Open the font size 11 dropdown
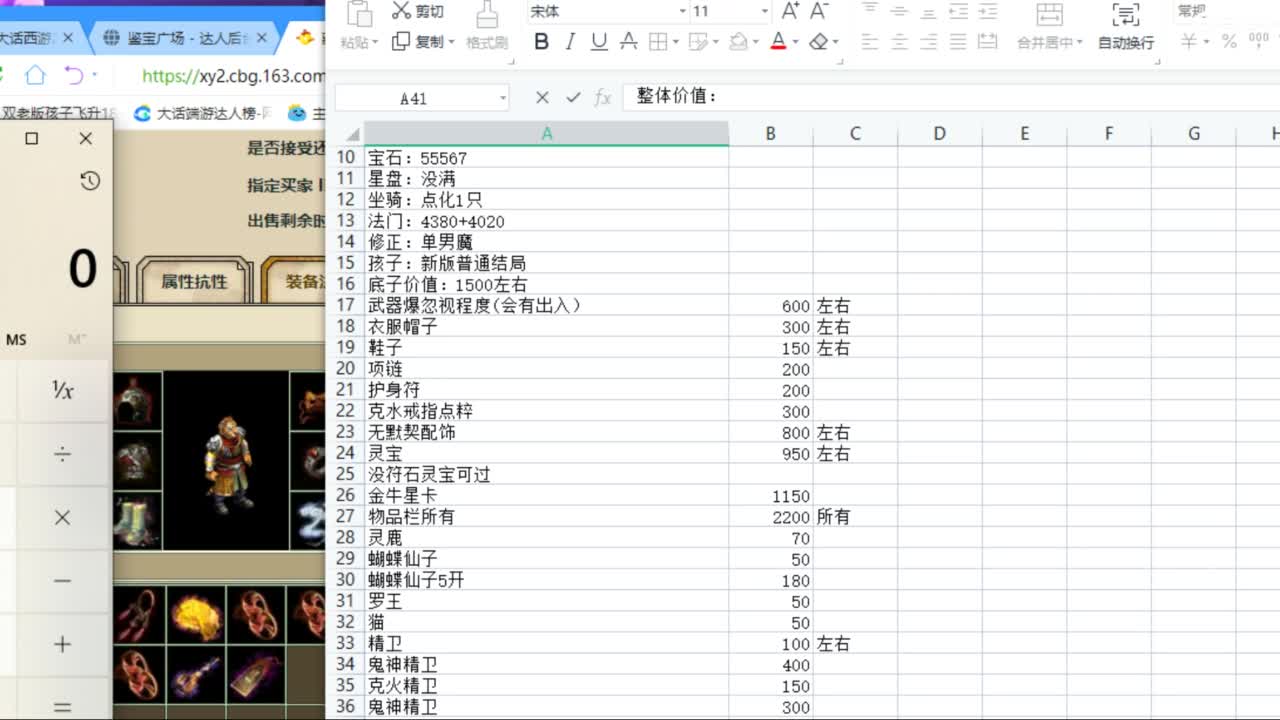Screen dimensions: 1280x720 (765, 11)
